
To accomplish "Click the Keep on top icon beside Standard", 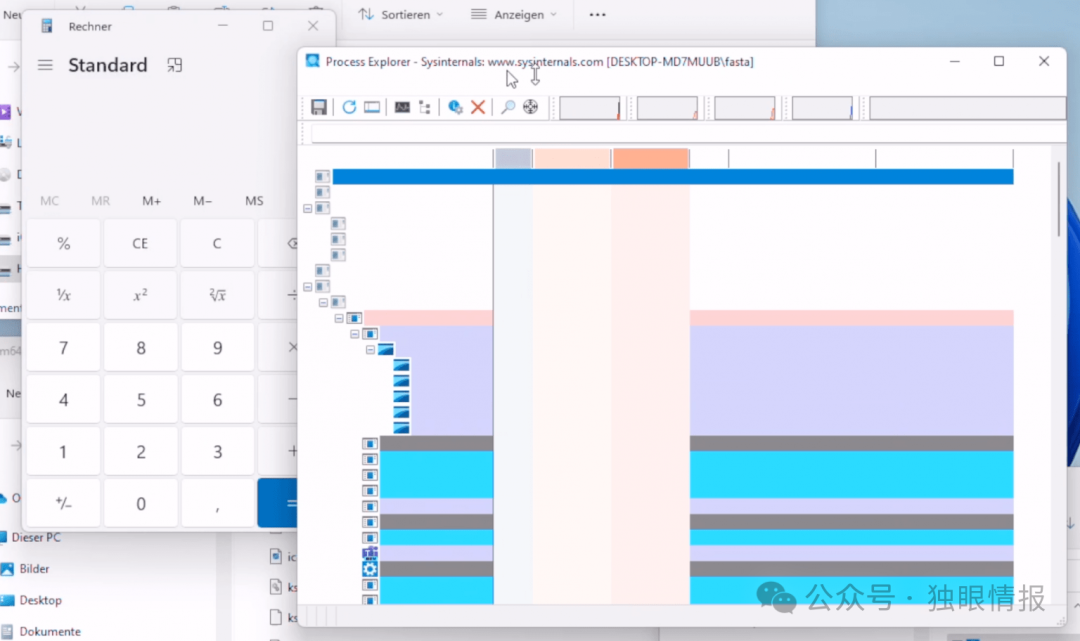I will [175, 65].
